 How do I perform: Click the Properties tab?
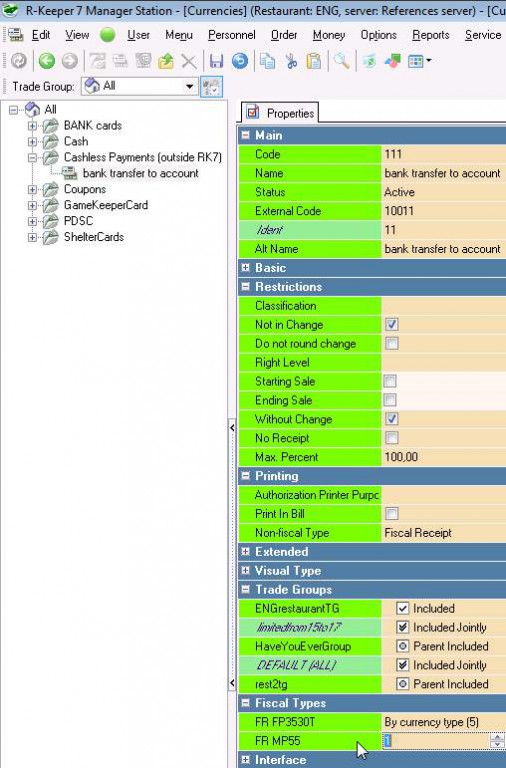click(x=280, y=113)
